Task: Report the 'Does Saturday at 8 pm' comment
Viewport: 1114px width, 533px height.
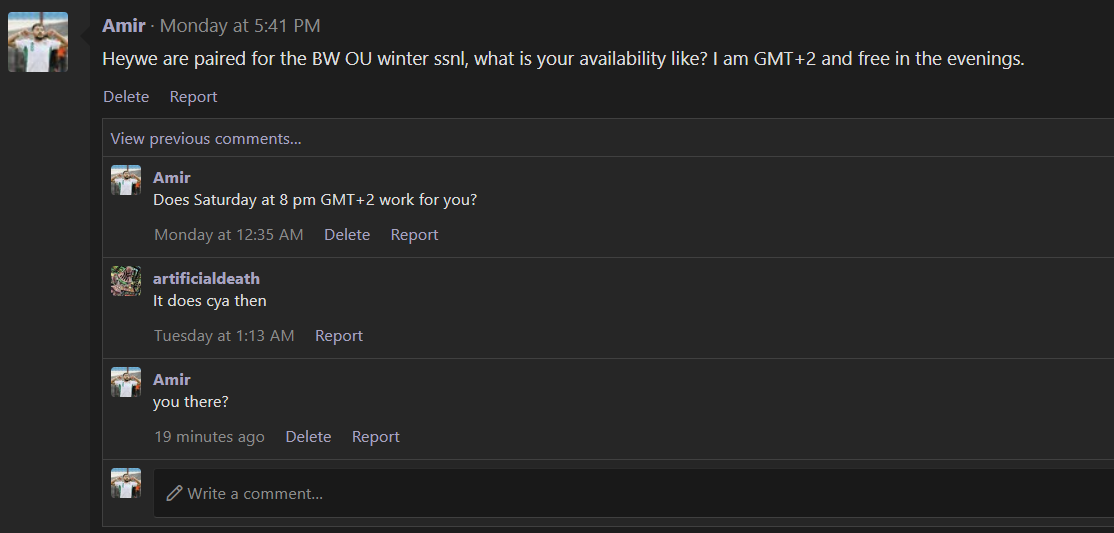Action: 414,235
